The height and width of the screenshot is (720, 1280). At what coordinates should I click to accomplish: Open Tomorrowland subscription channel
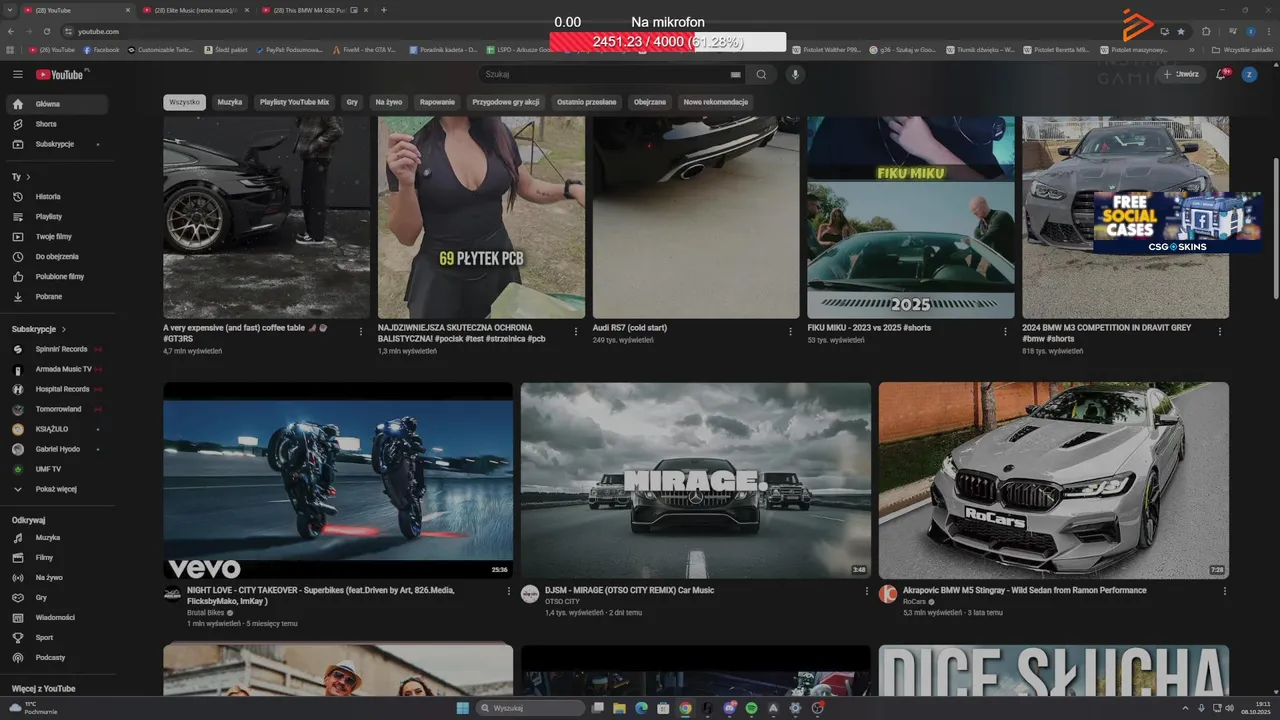click(x=56, y=409)
